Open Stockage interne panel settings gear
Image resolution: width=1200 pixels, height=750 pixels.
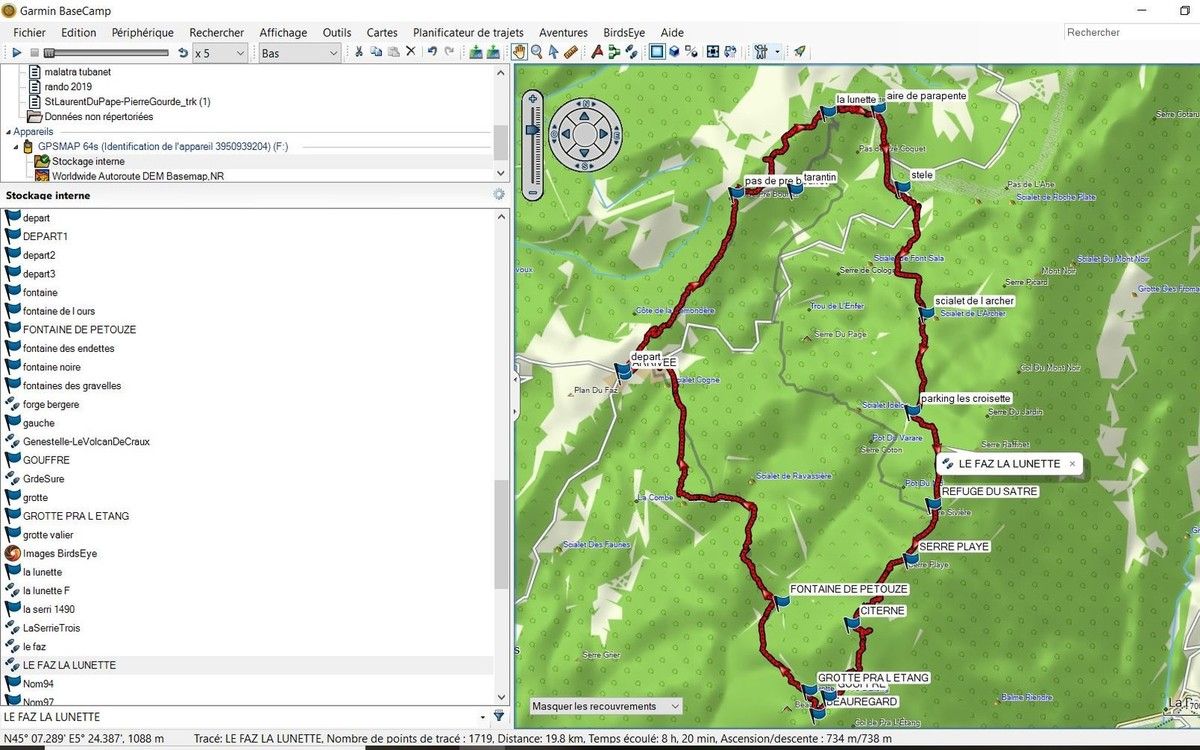pos(499,195)
